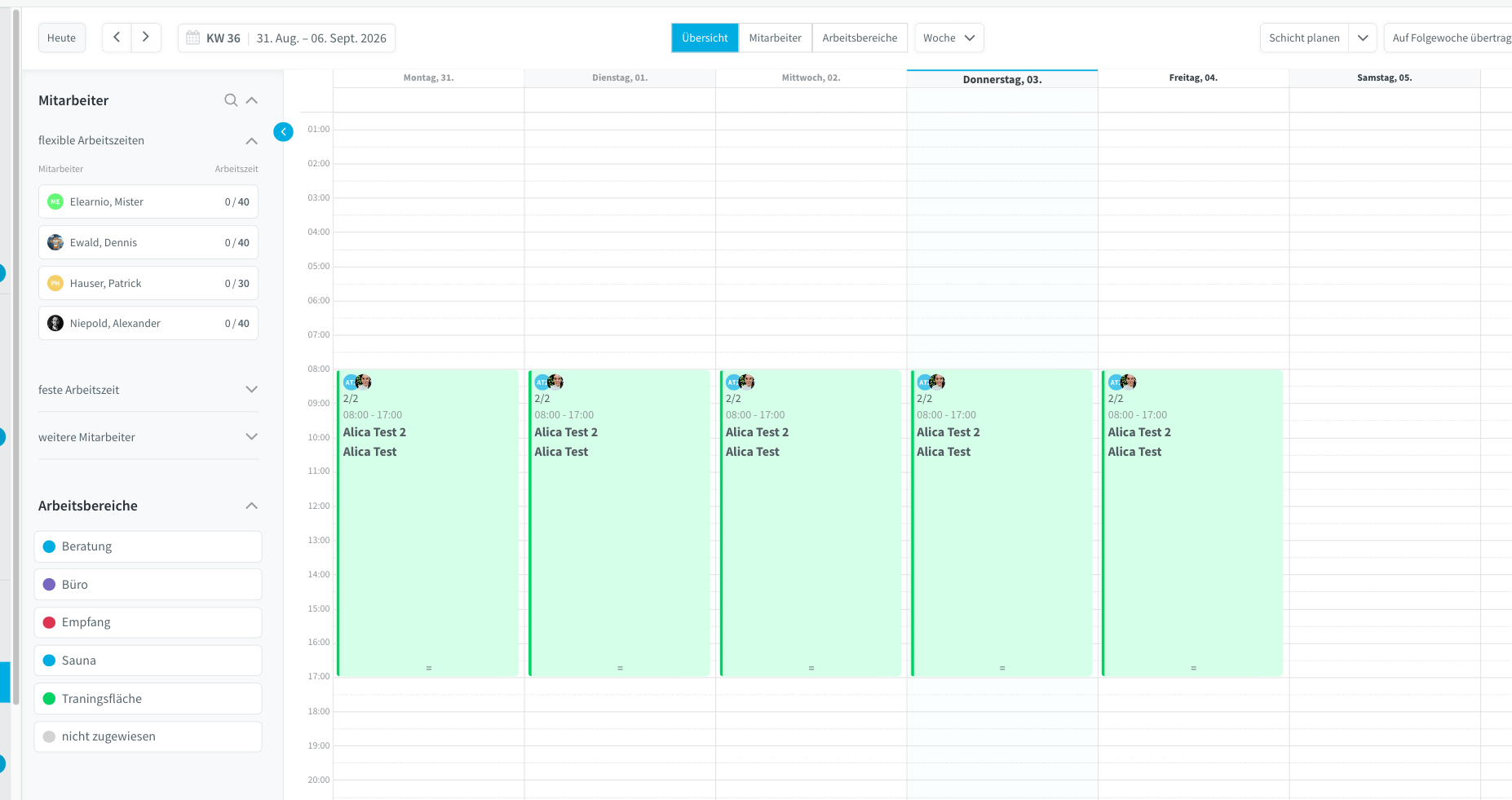Click Schicht planen button

(x=1304, y=38)
